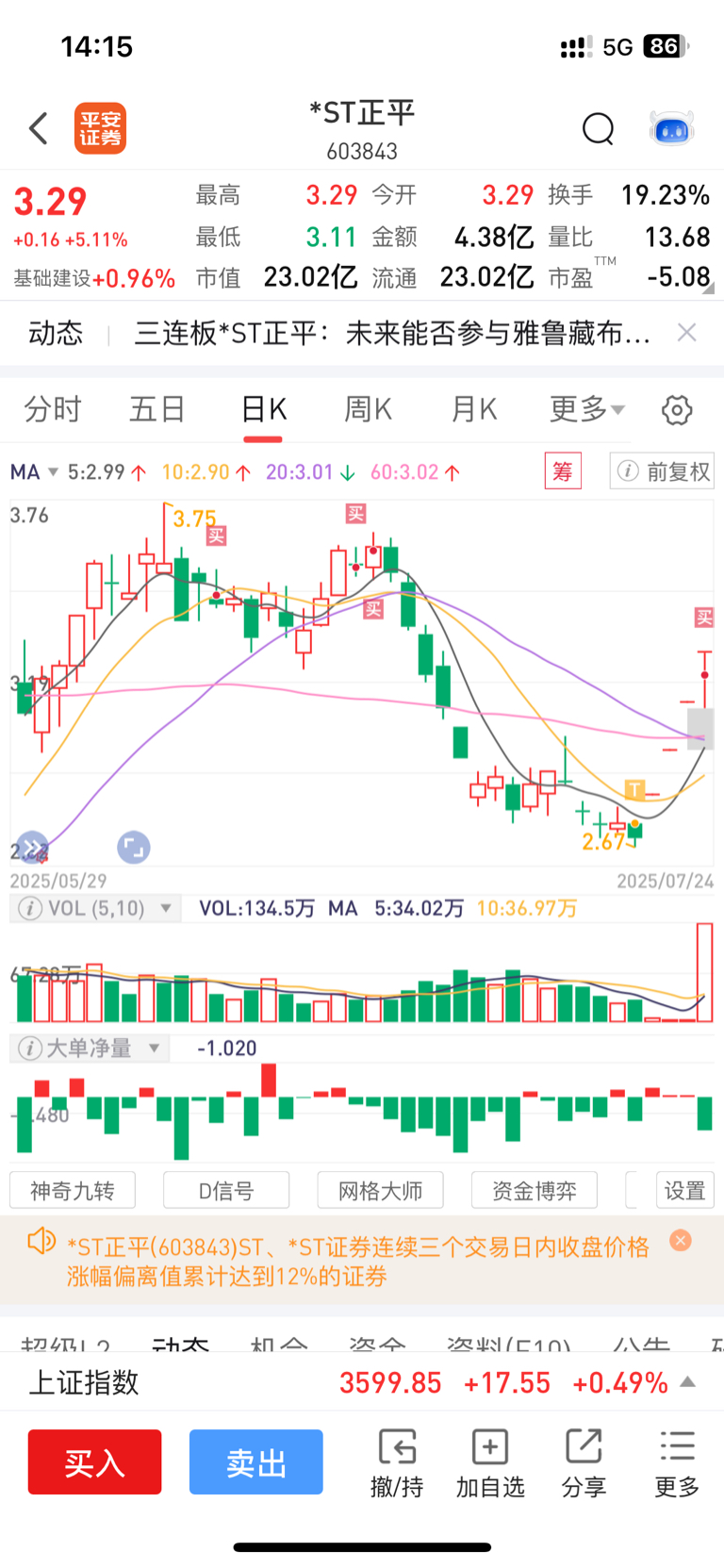The image size is (724, 1568).
Task: Tap the 金额 4.38亿 value
Action: (x=494, y=237)
